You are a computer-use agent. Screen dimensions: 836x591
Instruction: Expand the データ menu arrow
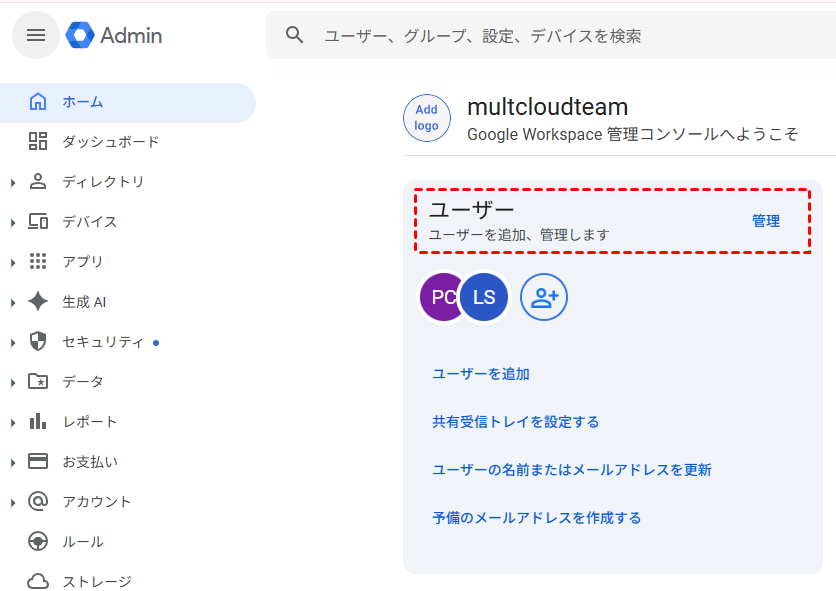pos(13,382)
